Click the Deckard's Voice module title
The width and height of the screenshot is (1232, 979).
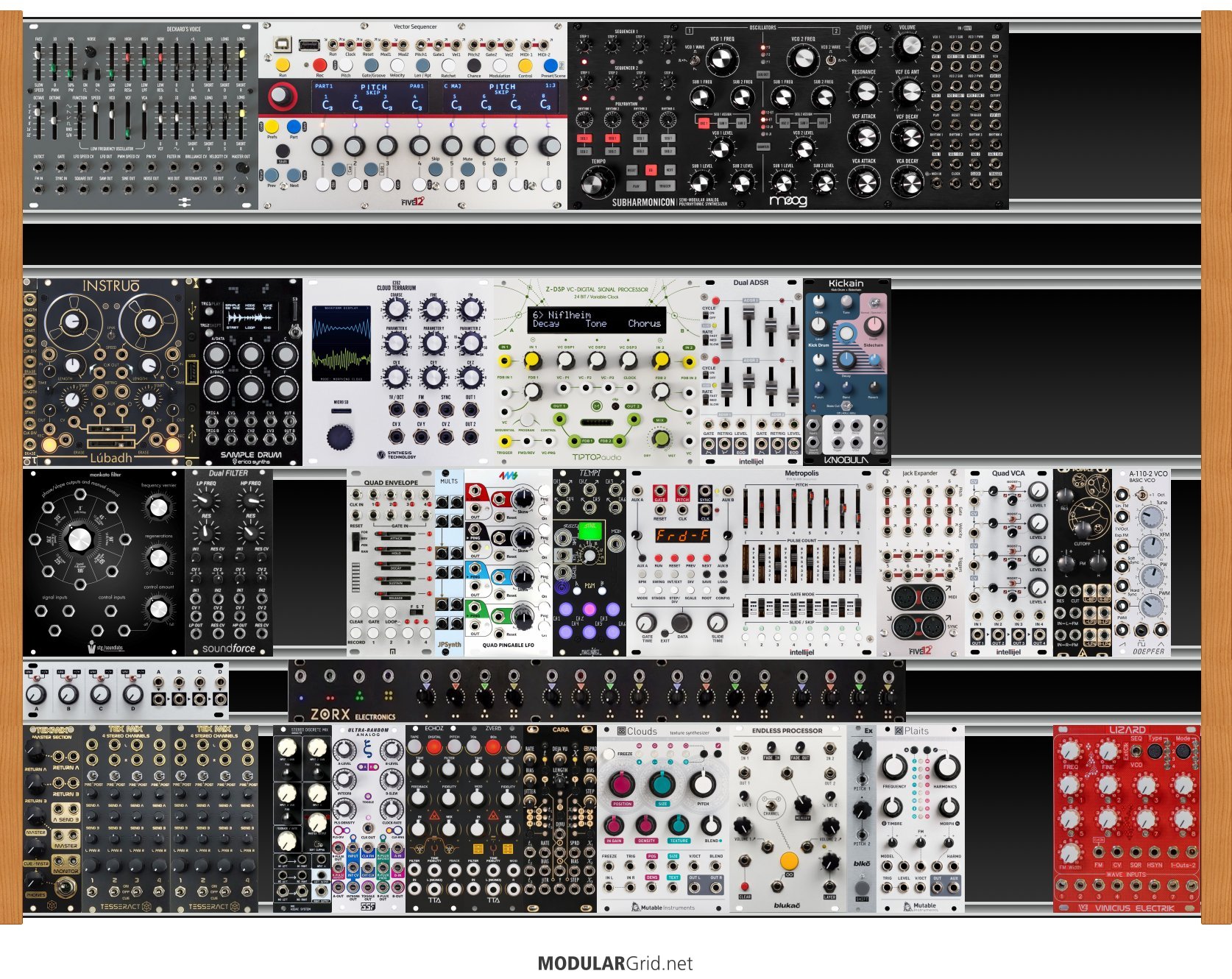pyautogui.click(x=183, y=29)
